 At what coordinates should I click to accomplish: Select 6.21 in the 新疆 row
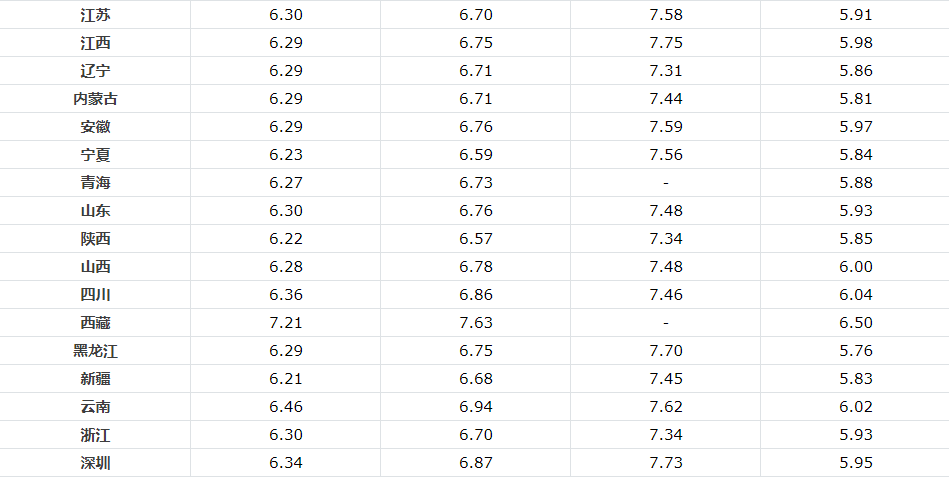pyautogui.click(x=286, y=379)
